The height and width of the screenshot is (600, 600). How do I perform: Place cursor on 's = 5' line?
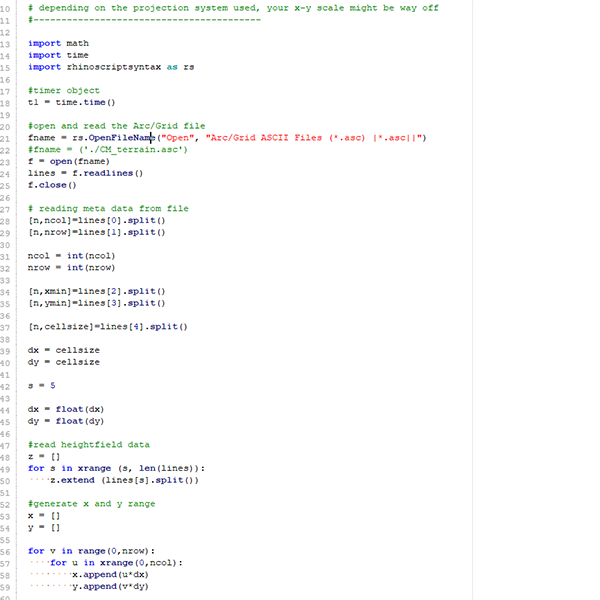click(x=42, y=385)
